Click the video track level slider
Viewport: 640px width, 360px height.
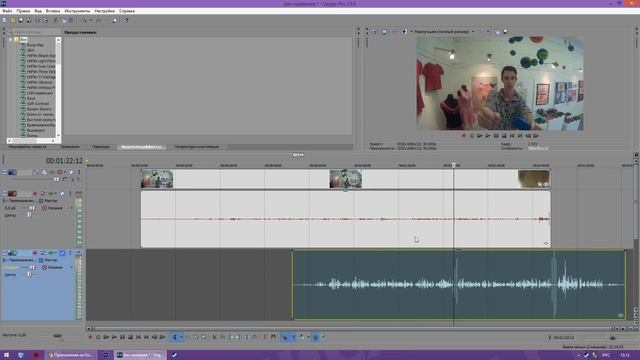56,180
